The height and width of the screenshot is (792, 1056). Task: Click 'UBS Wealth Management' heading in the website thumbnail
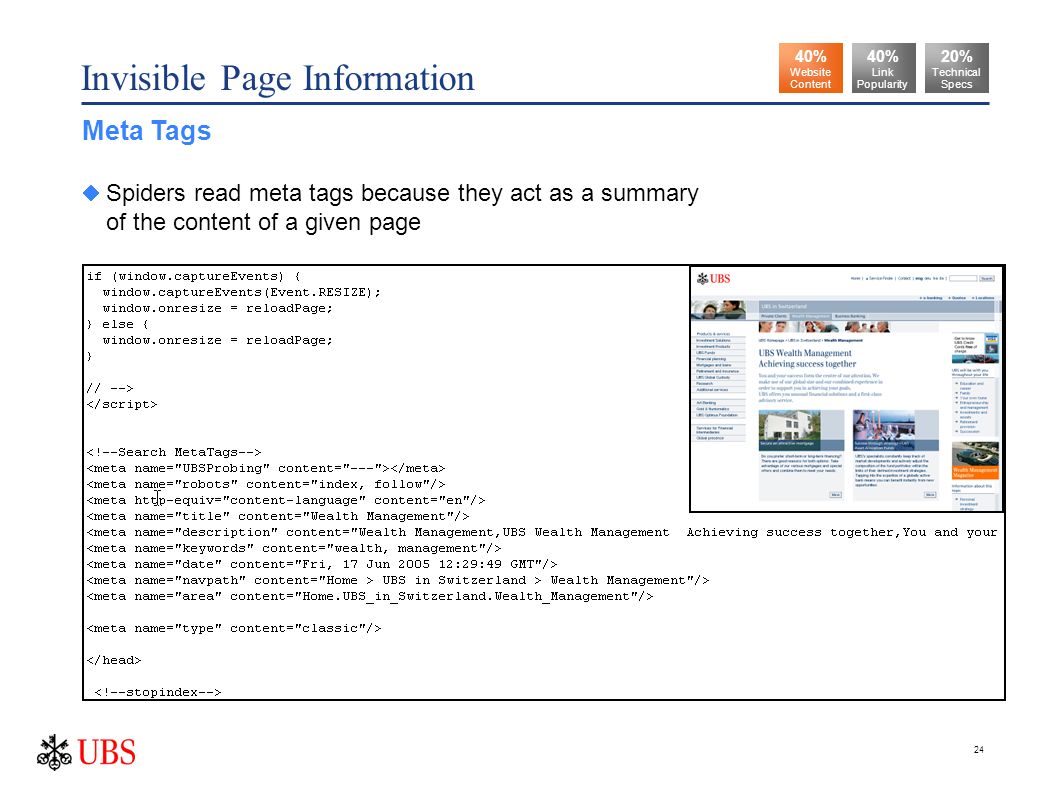point(805,353)
